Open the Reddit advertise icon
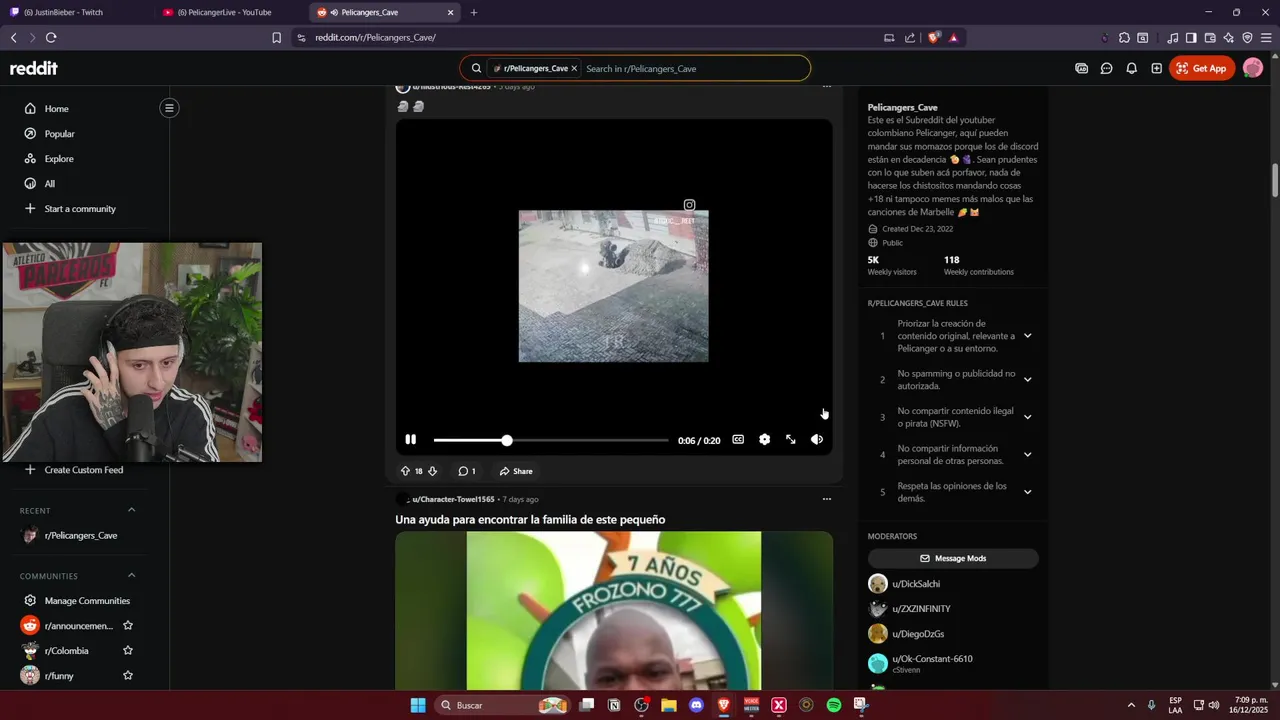This screenshot has width=1280, height=720. (x=1082, y=69)
